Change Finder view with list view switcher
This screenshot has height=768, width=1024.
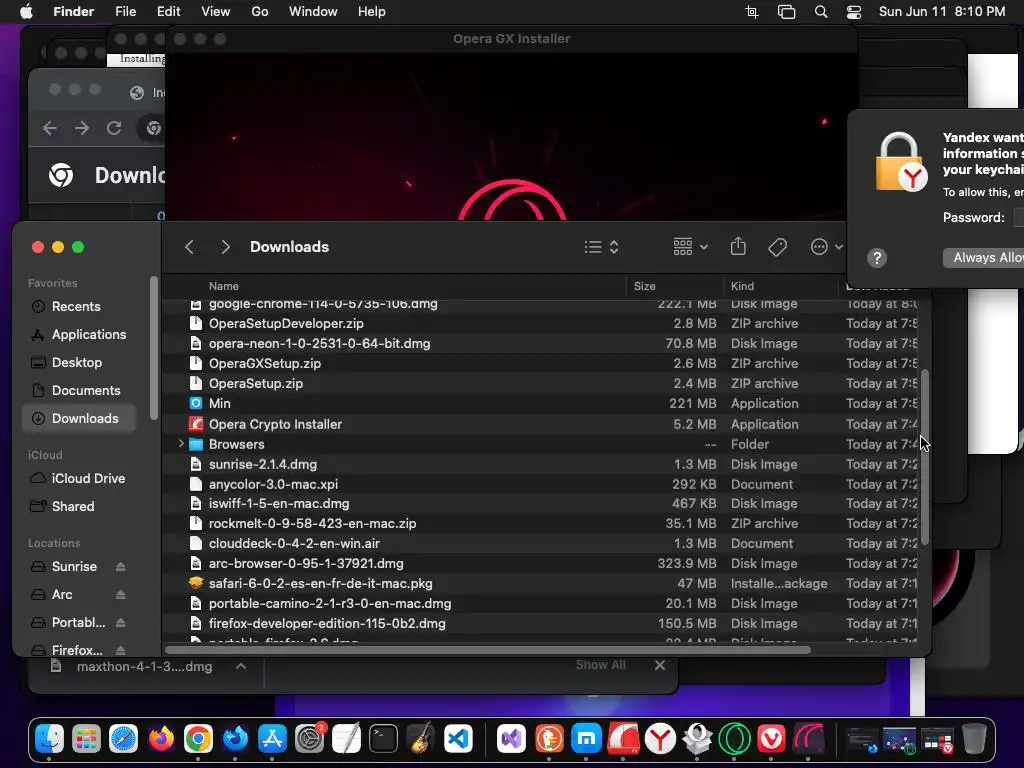tap(601, 247)
